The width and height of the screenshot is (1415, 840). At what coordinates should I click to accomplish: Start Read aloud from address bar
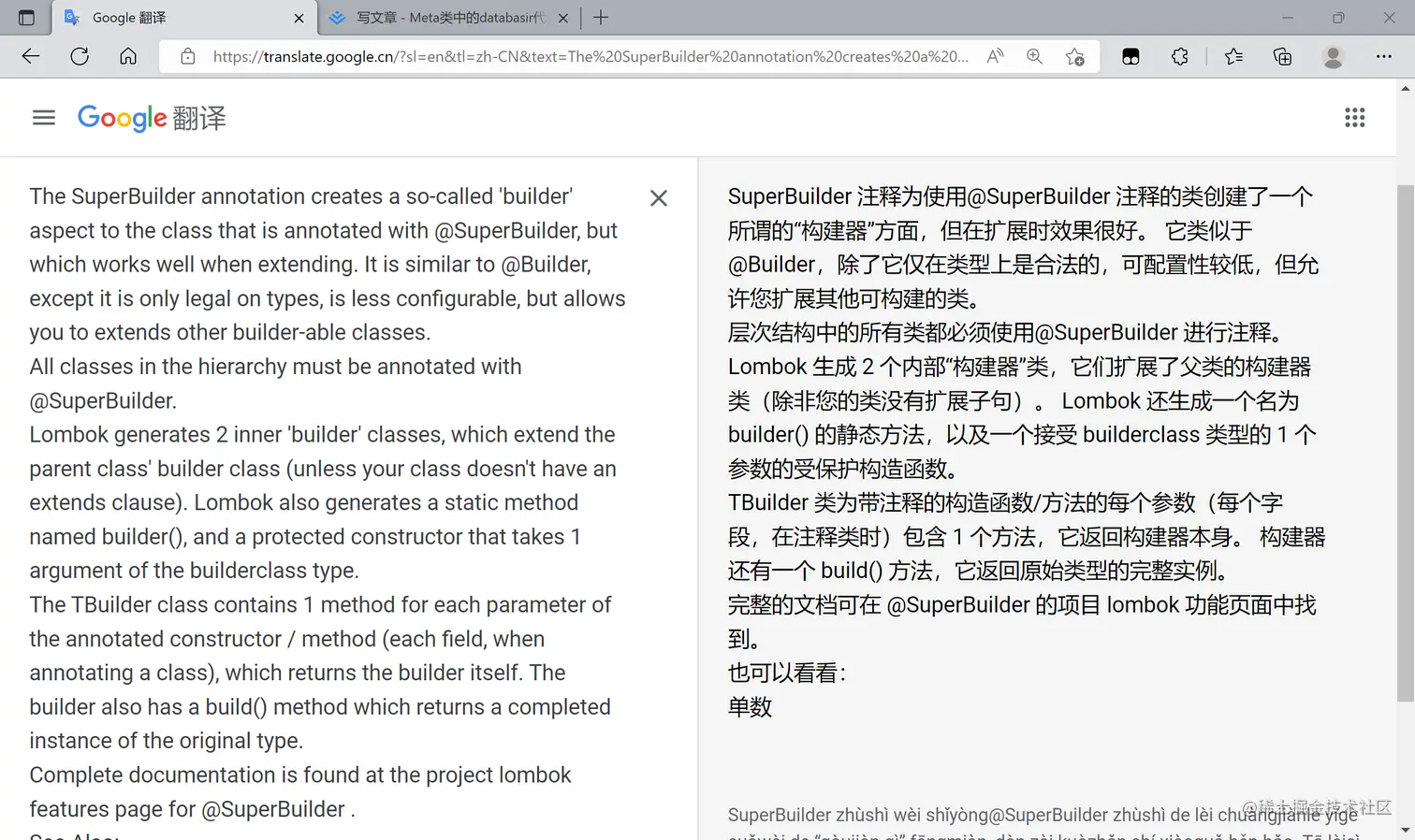[x=996, y=56]
